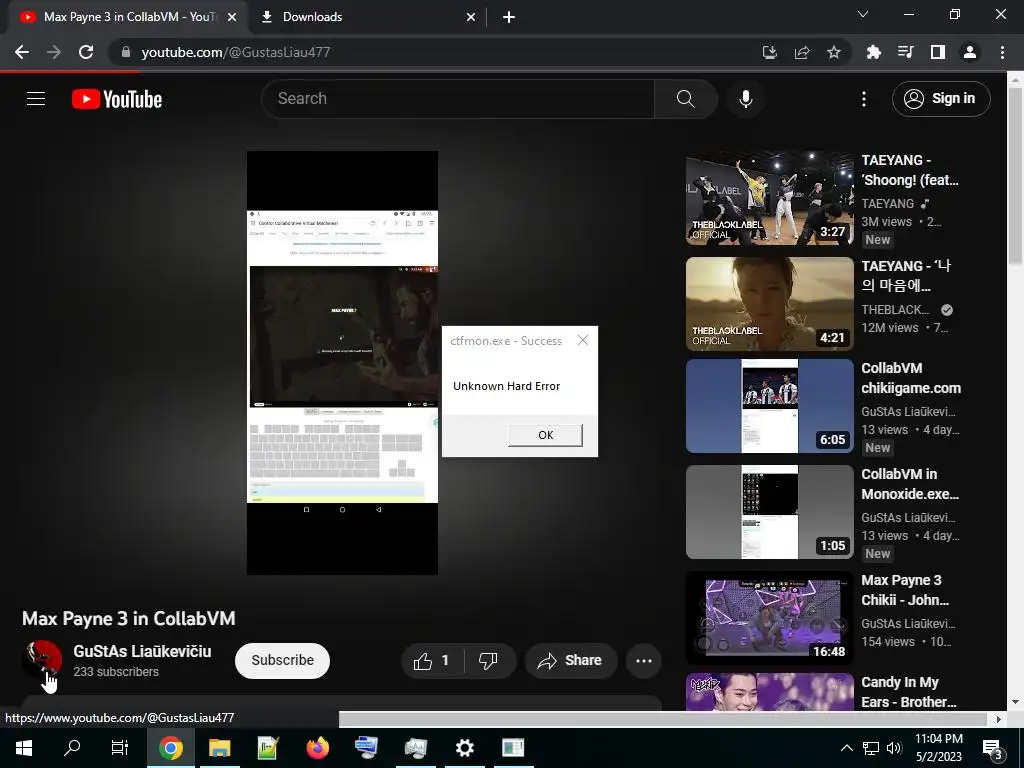This screenshot has width=1024, height=768.
Task: View site information via the lock icon
Action: click(x=126, y=52)
